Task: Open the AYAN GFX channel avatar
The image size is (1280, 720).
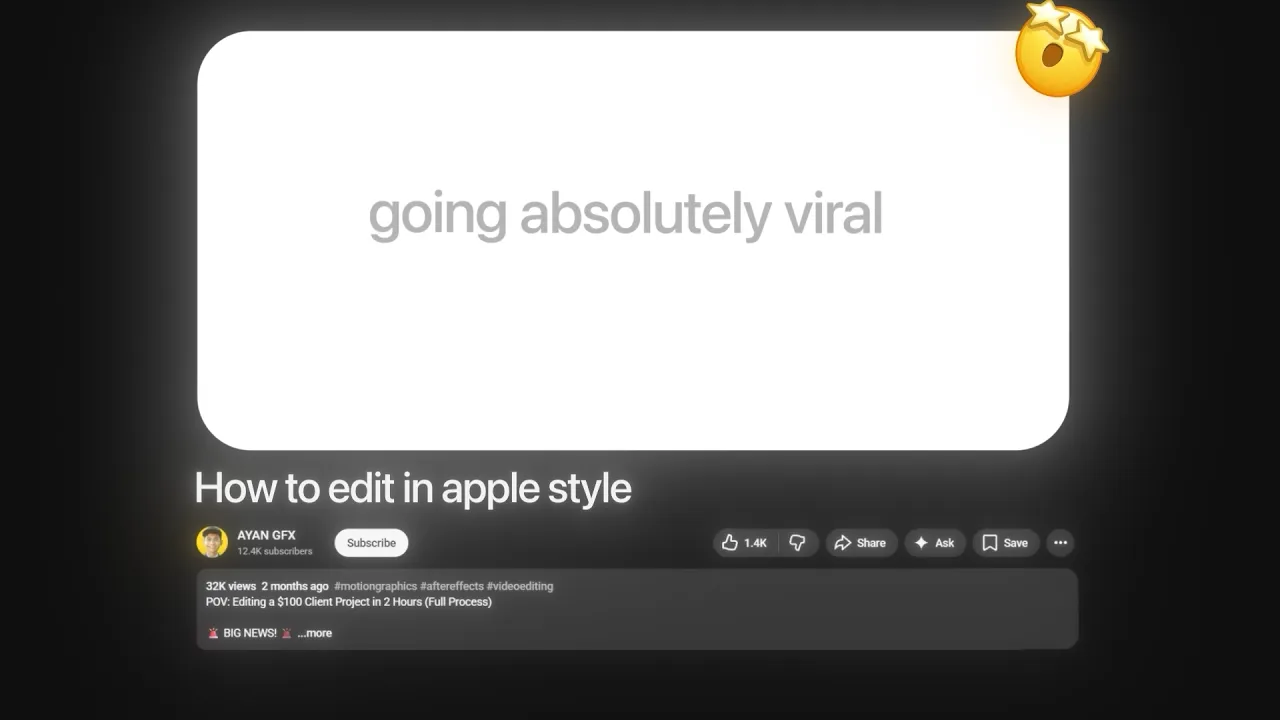Action: pyautogui.click(x=212, y=542)
